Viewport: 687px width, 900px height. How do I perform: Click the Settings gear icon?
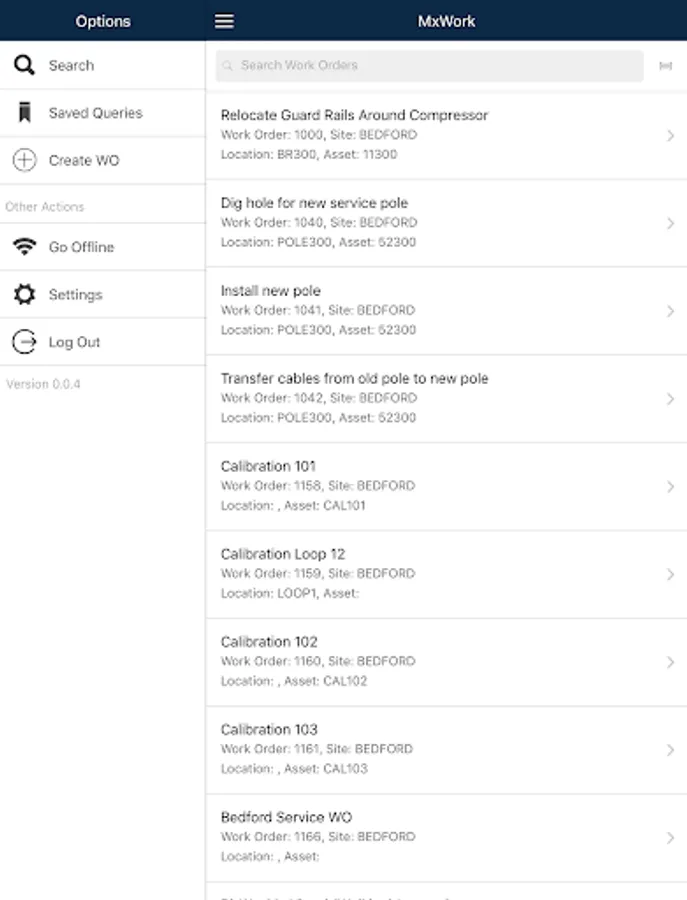[24, 294]
